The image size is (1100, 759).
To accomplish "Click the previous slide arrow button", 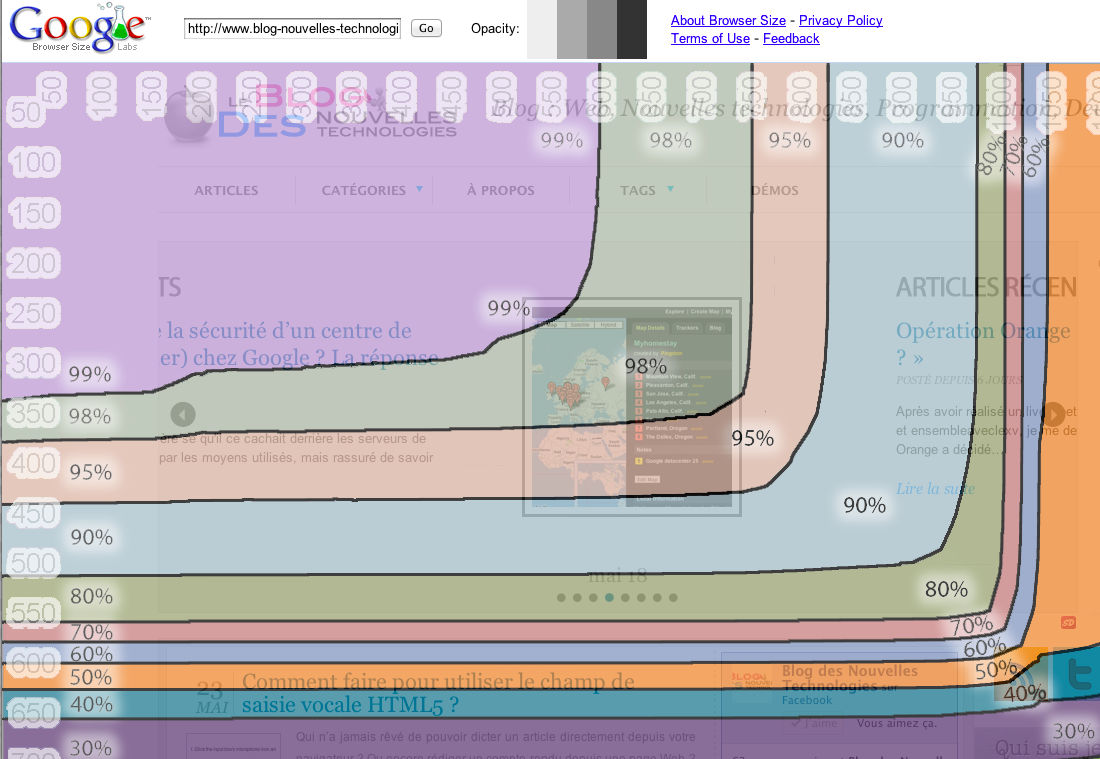I will coord(182,414).
